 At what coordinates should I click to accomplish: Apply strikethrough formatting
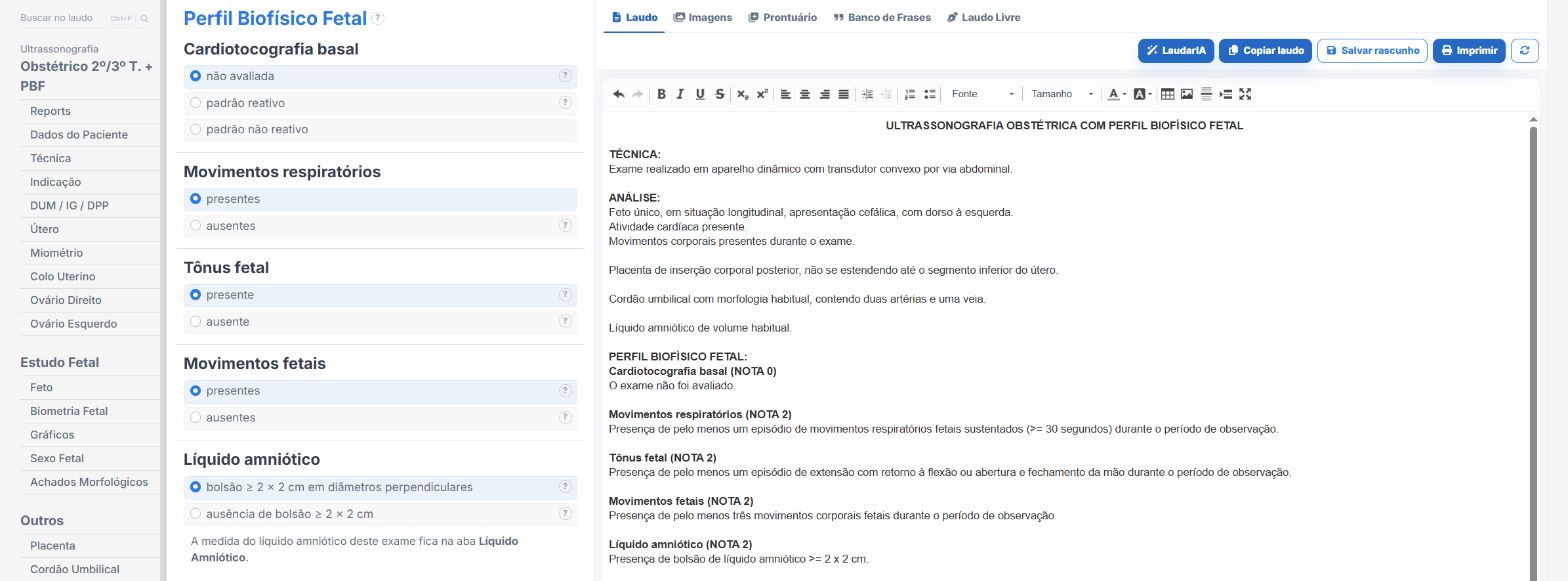[720, 94]
